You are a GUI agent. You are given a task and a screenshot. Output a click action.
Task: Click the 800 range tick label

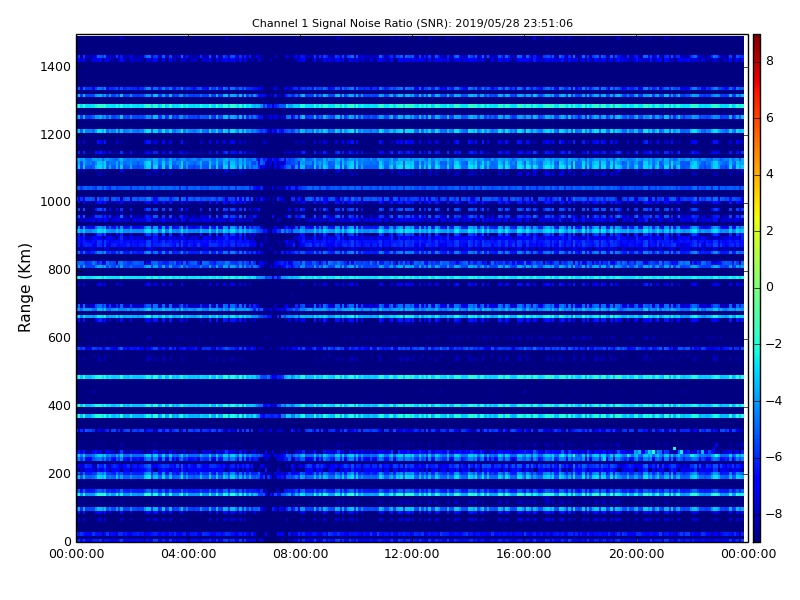pyautogui.click(x=59, y=270)
